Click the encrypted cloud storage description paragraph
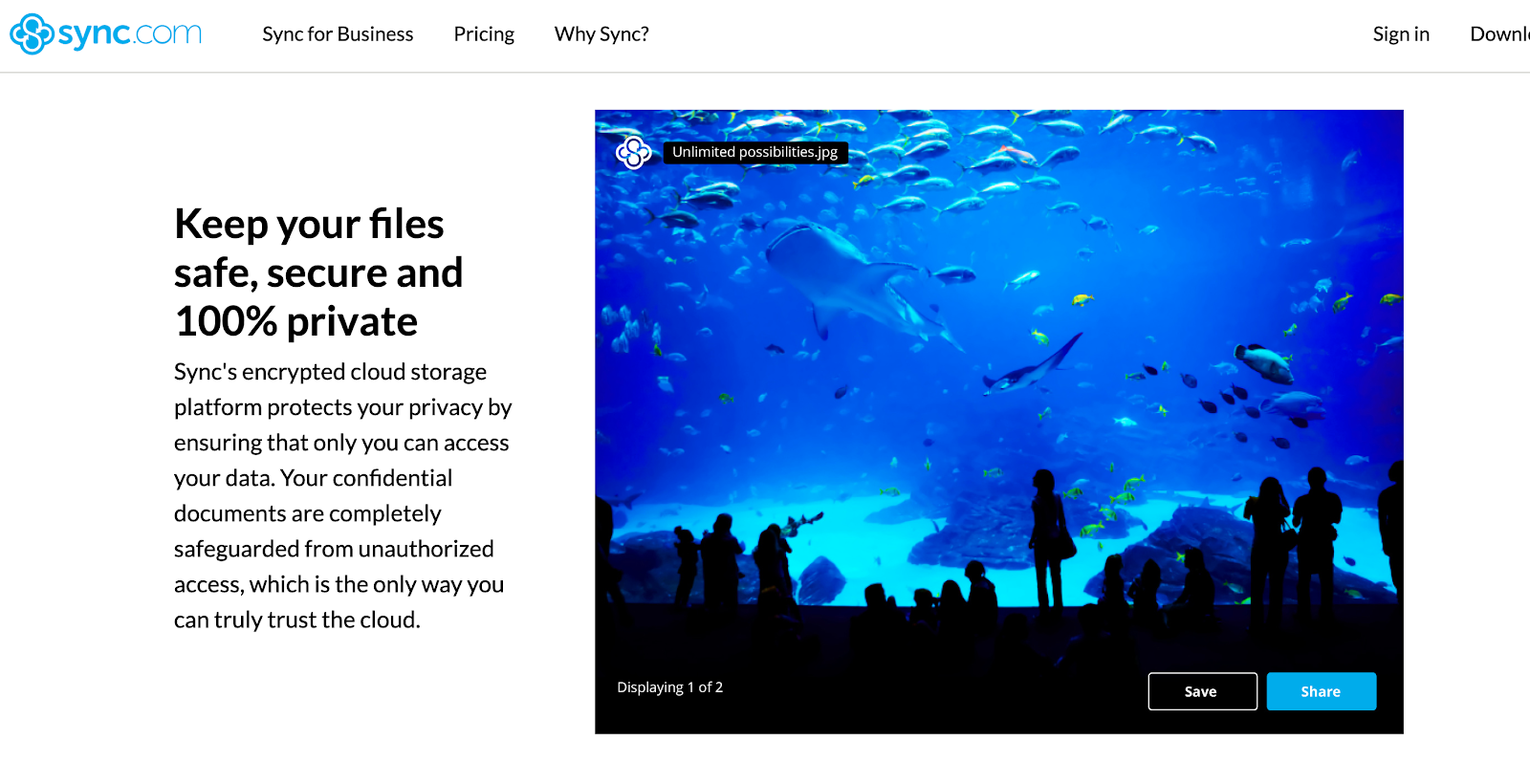Image resolution: width=1530 pixels, height=784 pixels. [342, 495]
